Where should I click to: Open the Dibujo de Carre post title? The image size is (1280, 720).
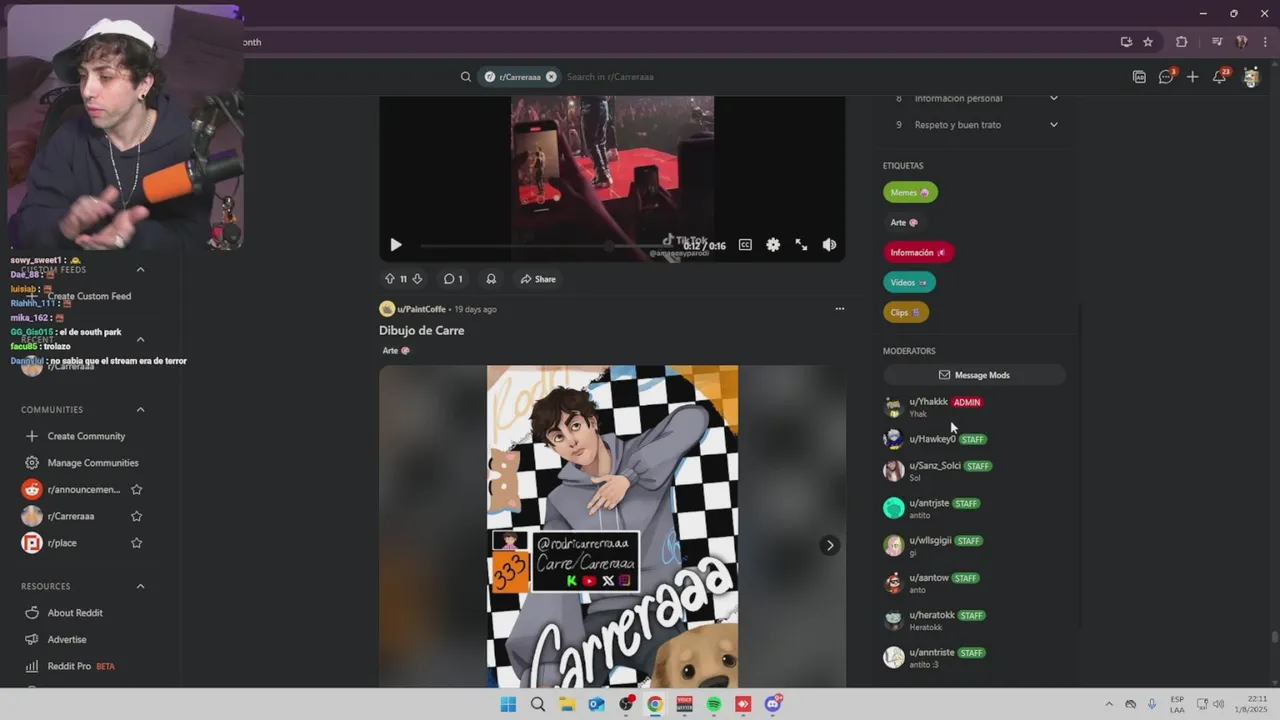(x=421, y=330)
